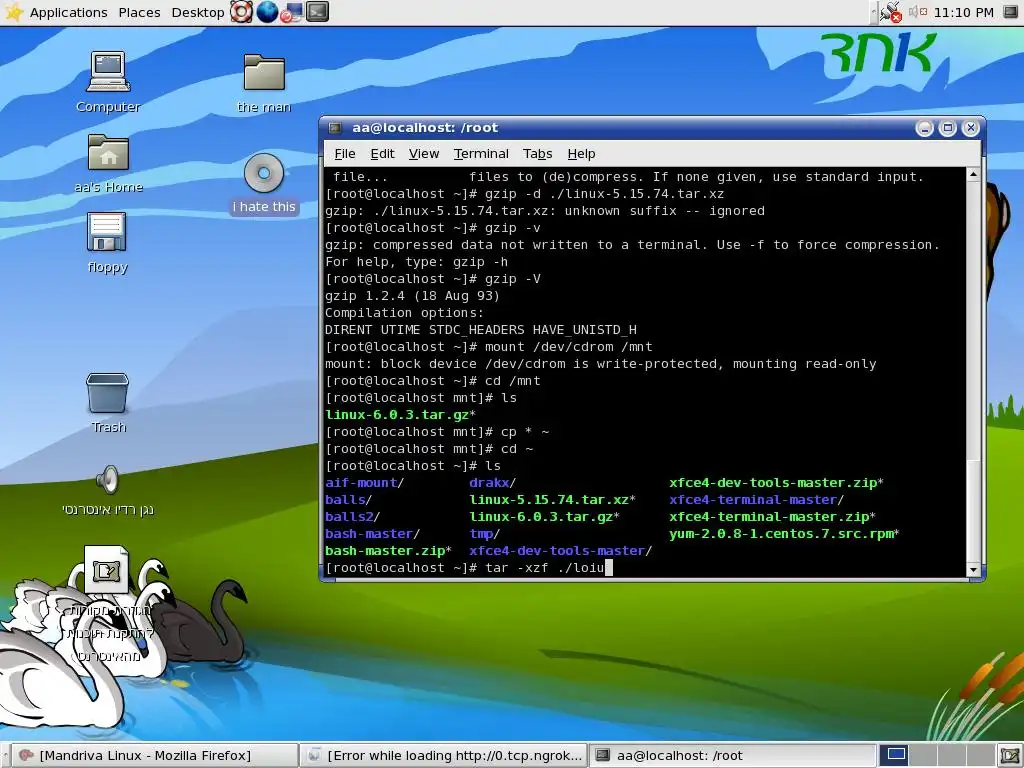Open the terminal Edit menu
This screenshot has width=1024, height=768.
coord(382,153)
